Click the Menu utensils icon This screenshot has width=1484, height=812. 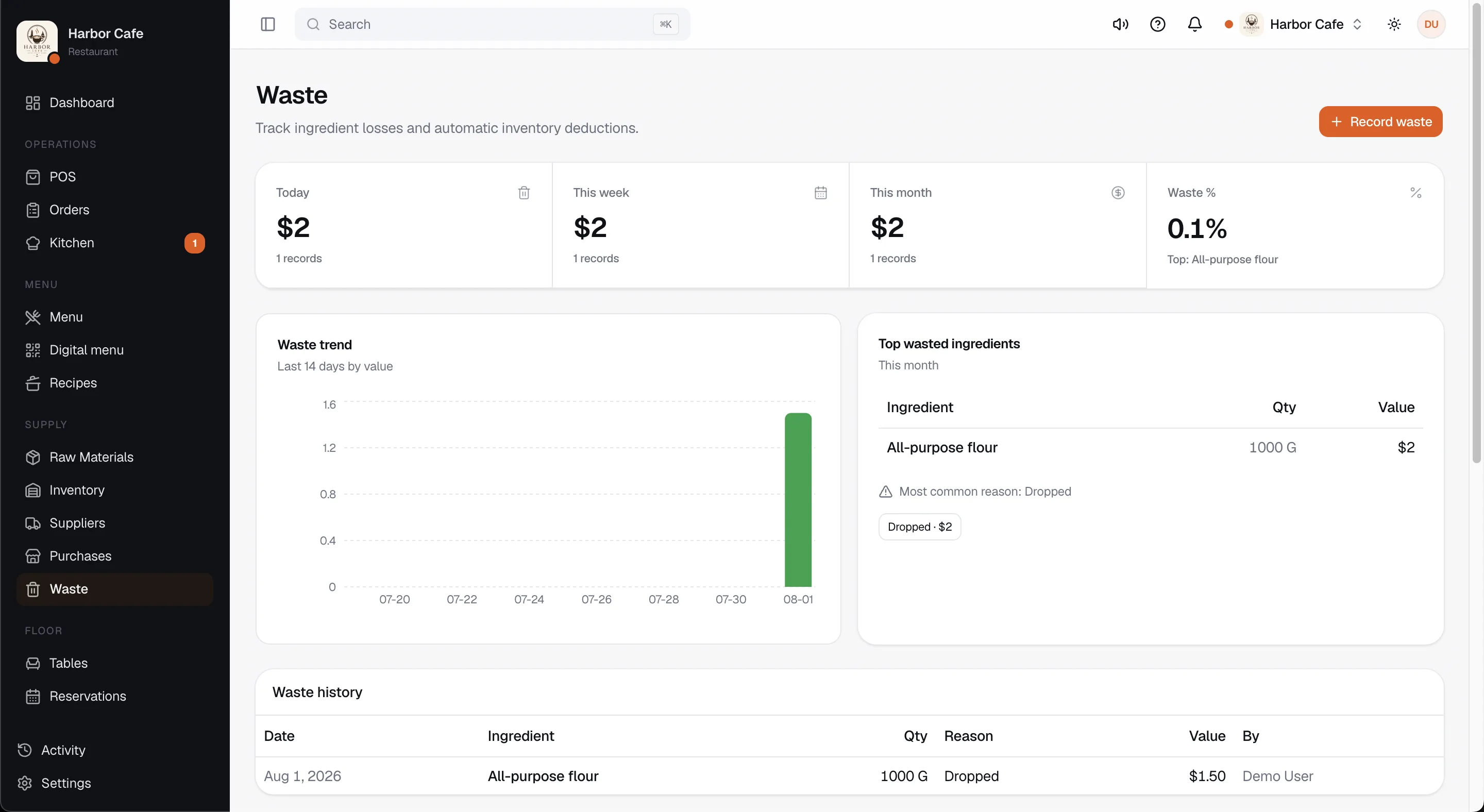click(33, 317)
